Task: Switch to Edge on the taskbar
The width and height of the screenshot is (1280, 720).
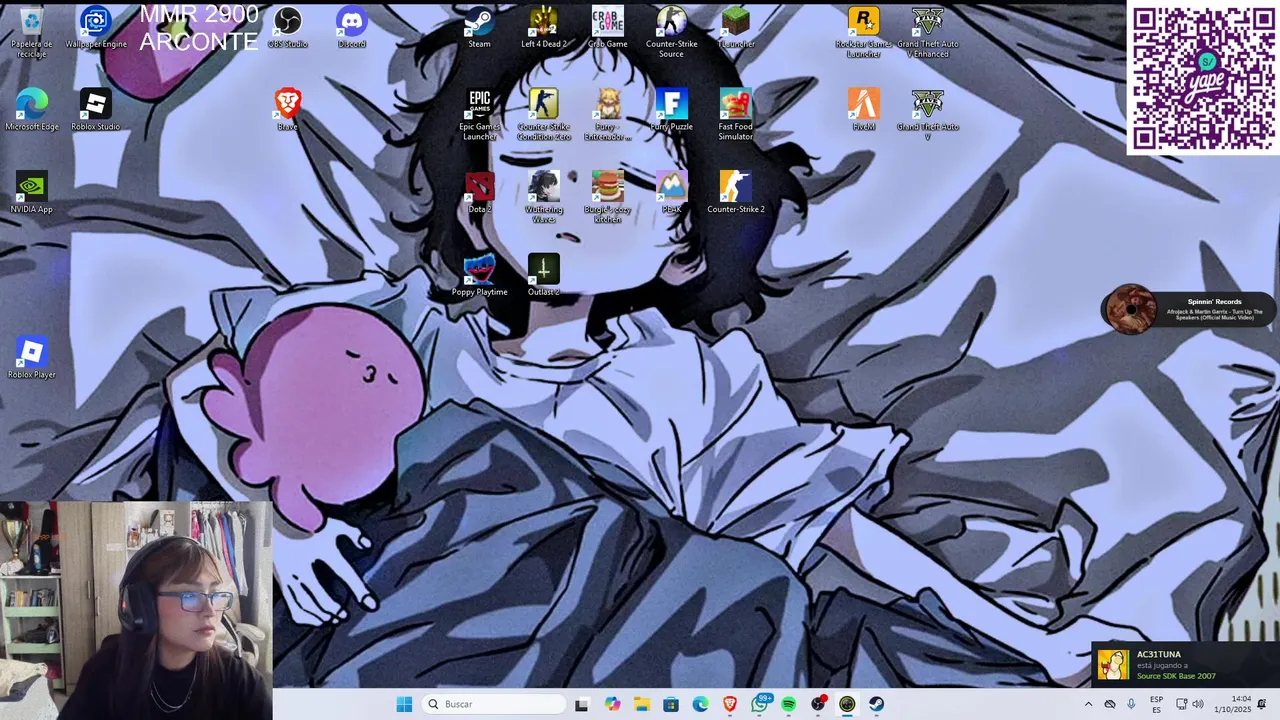Action: tap(700, 704)
